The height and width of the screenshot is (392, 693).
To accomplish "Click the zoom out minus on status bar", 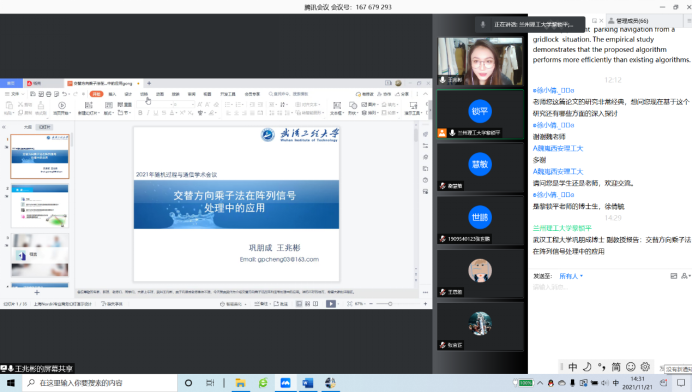I will coord(371,304).
